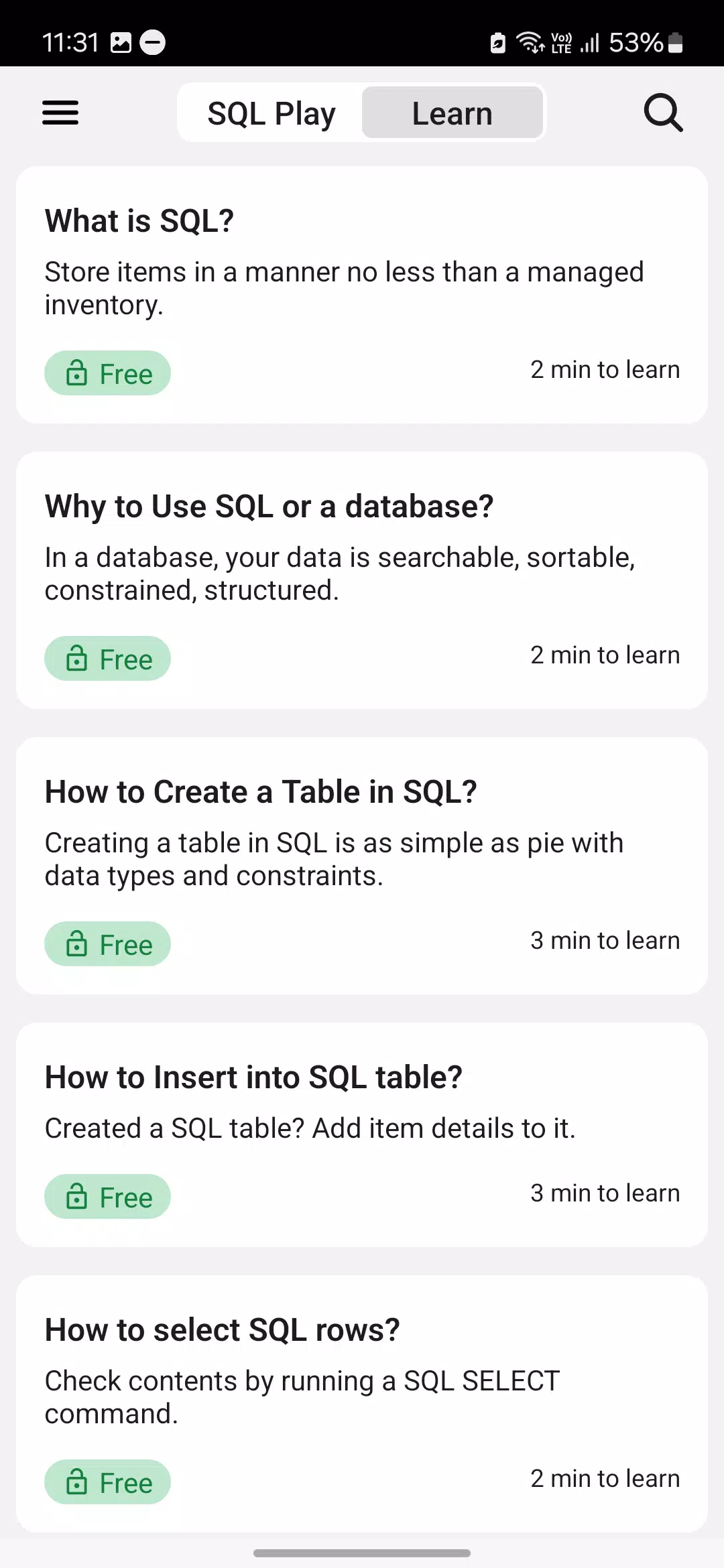724x1568 pixels.
Task: Select the Learn tab
Action: (452, 113)
